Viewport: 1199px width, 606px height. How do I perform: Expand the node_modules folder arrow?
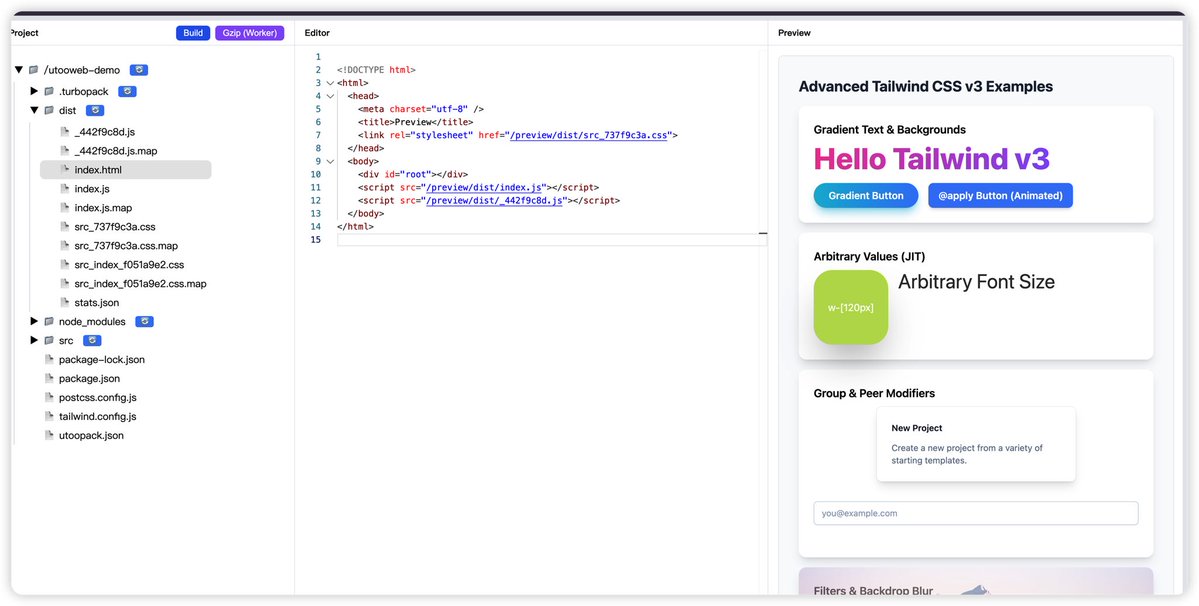pyautogui.click(x=34, y=322)
